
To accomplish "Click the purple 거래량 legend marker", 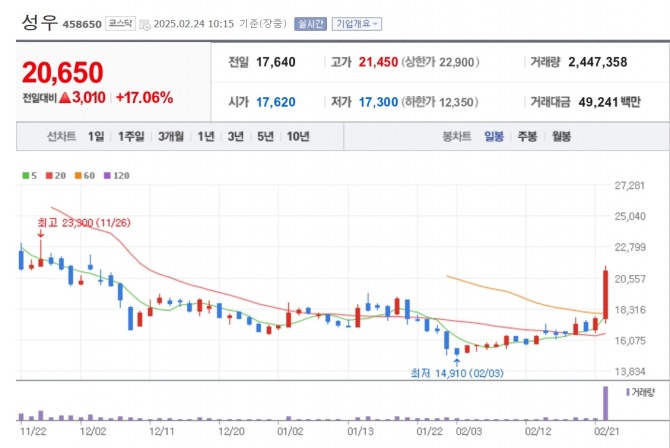I will click(x=628, y=392).
